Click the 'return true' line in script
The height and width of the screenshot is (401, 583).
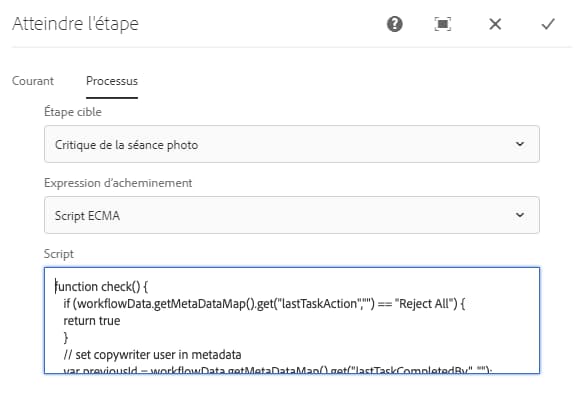point(92,321)
